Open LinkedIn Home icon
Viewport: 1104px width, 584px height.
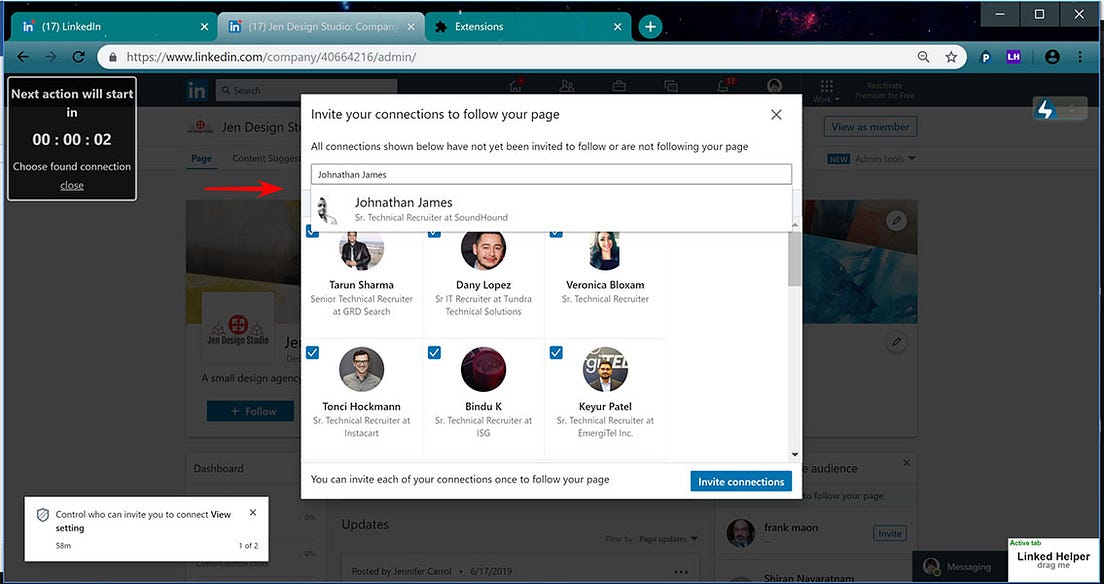(x=516, y=87)
